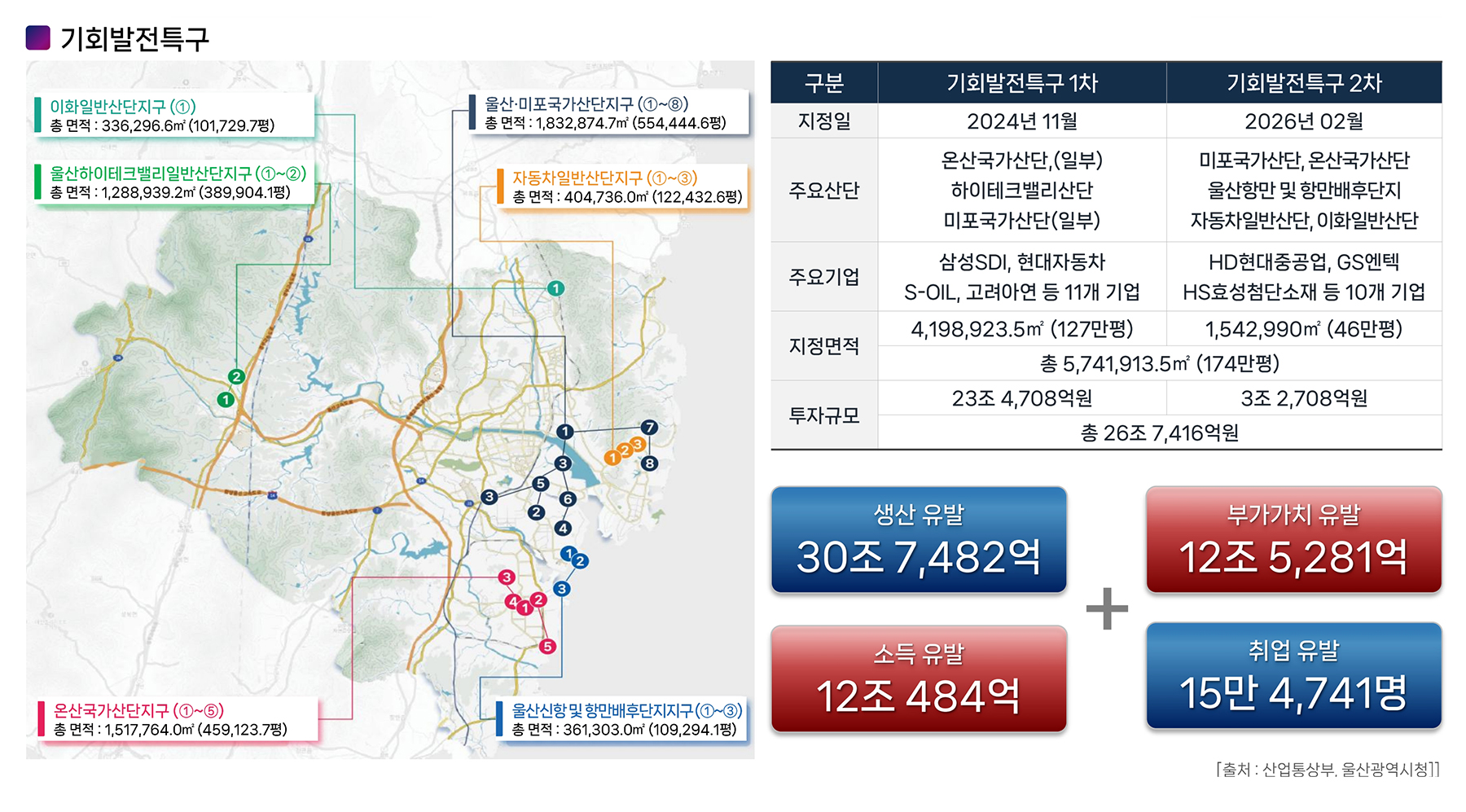Click pink marker 1 of 온산국가산단지구
Image resolution: width=1466 pixels, height=812 pixels.
pyautogui.click(x=525, y=608)
